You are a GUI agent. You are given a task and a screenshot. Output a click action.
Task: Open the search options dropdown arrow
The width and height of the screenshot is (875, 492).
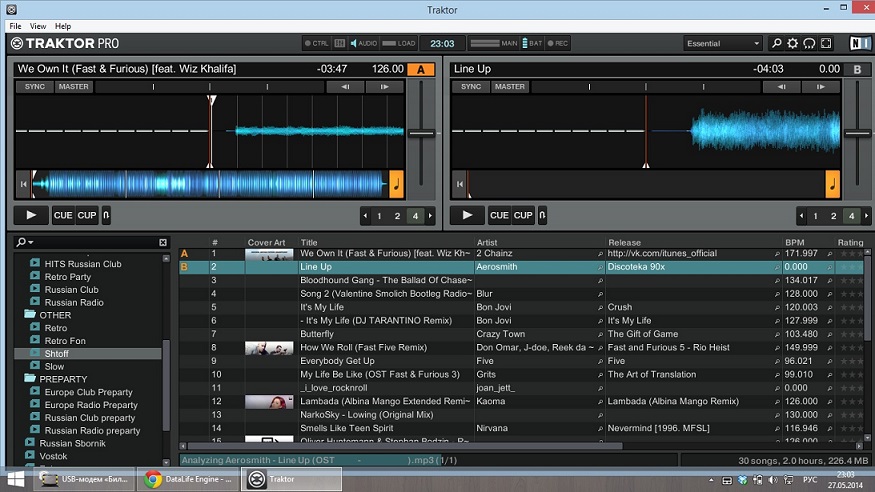(x=31, y=242)
